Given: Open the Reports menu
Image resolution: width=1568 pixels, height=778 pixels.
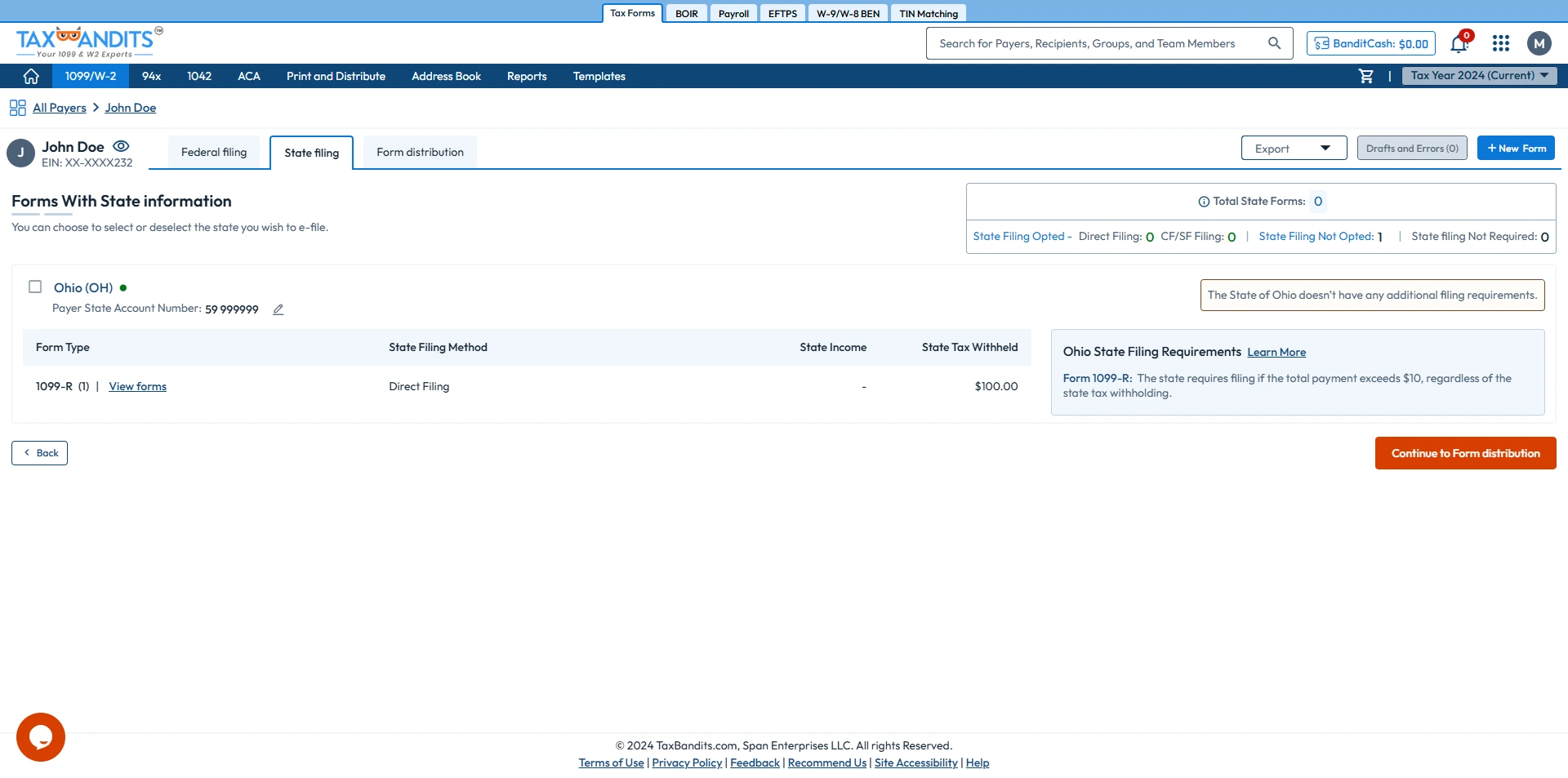Looking at the screenshot, I should point(527,76).
